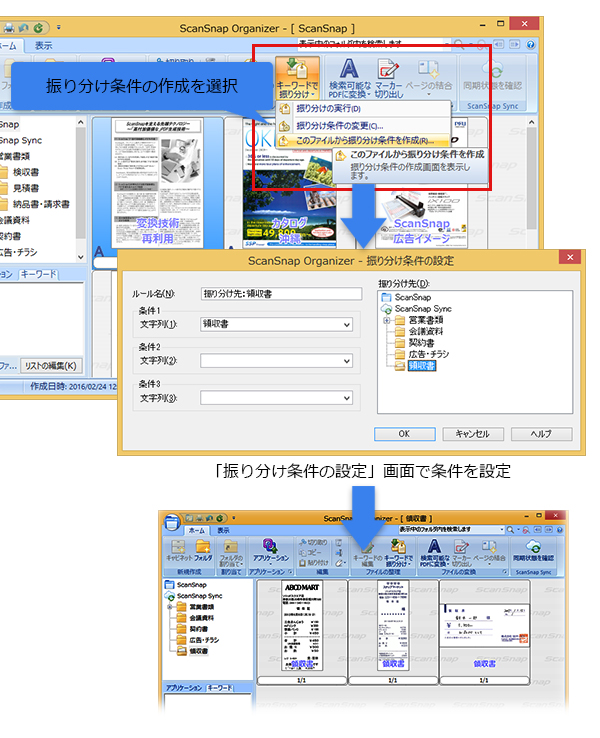Switch to 表示 tab in 領収書 window
The width and height of the screenshot is (600, 738).
click(223, 530)
